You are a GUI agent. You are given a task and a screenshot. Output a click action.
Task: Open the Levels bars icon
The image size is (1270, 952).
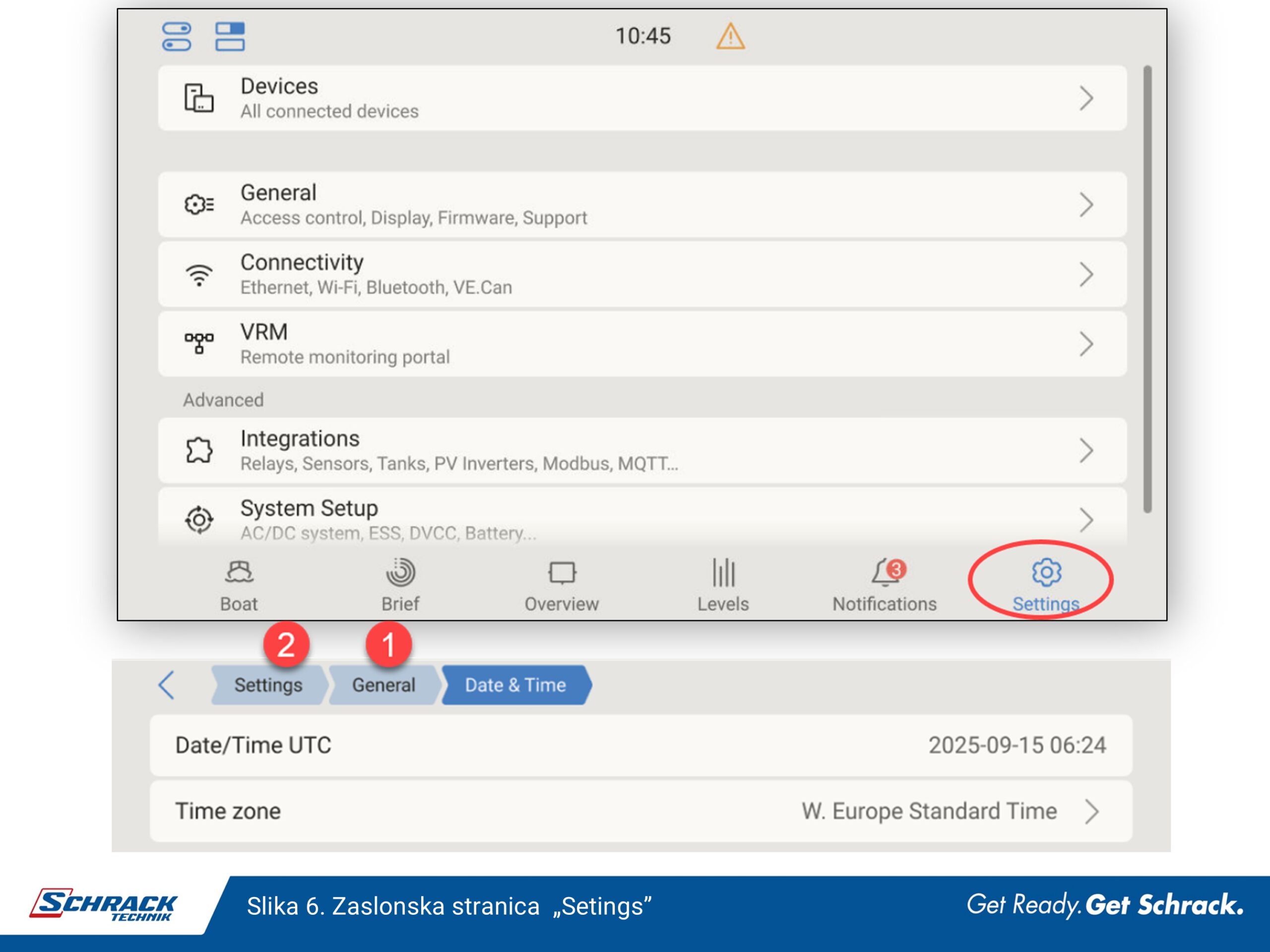click(723, 572)
